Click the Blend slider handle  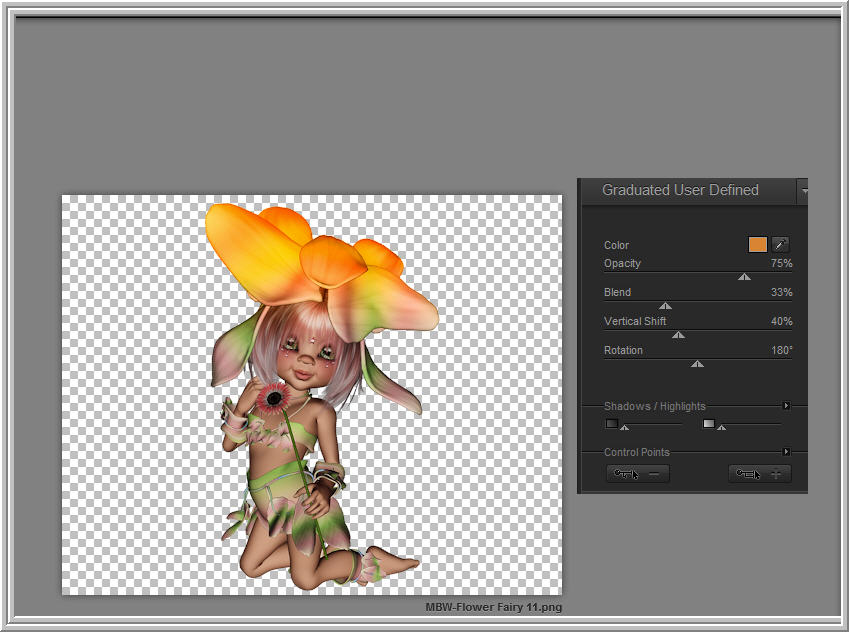pos(665,306)
